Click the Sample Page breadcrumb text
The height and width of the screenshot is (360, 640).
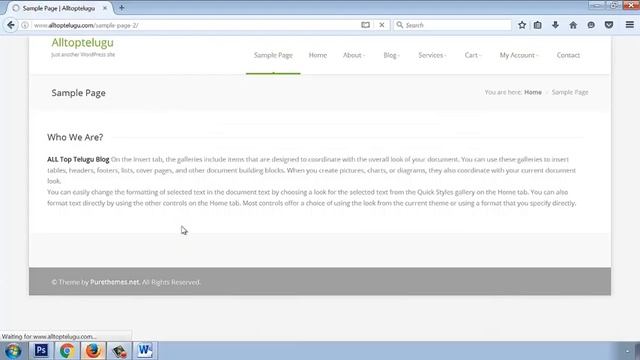point(570,92)
